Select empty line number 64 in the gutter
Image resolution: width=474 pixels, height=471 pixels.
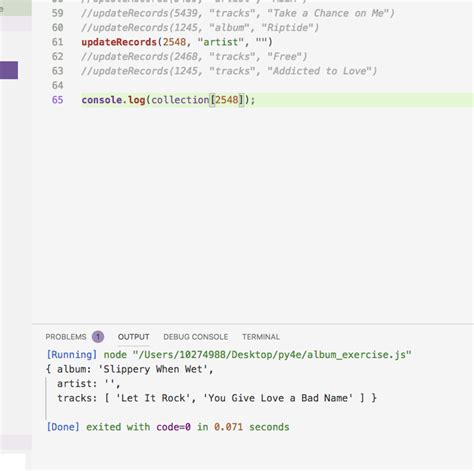pos(57,85)
